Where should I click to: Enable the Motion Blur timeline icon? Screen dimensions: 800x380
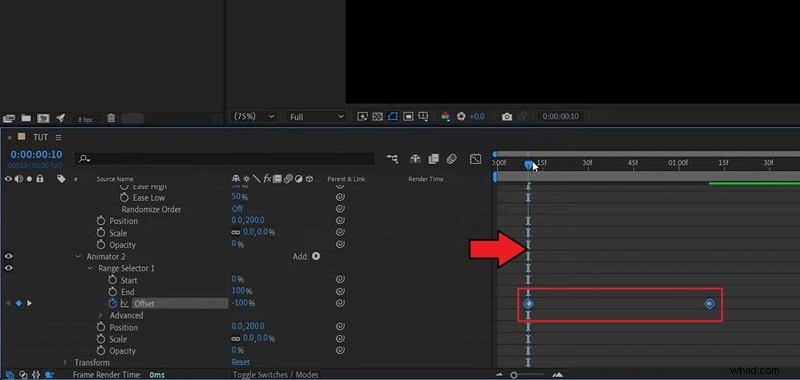(x=451, y=159)
